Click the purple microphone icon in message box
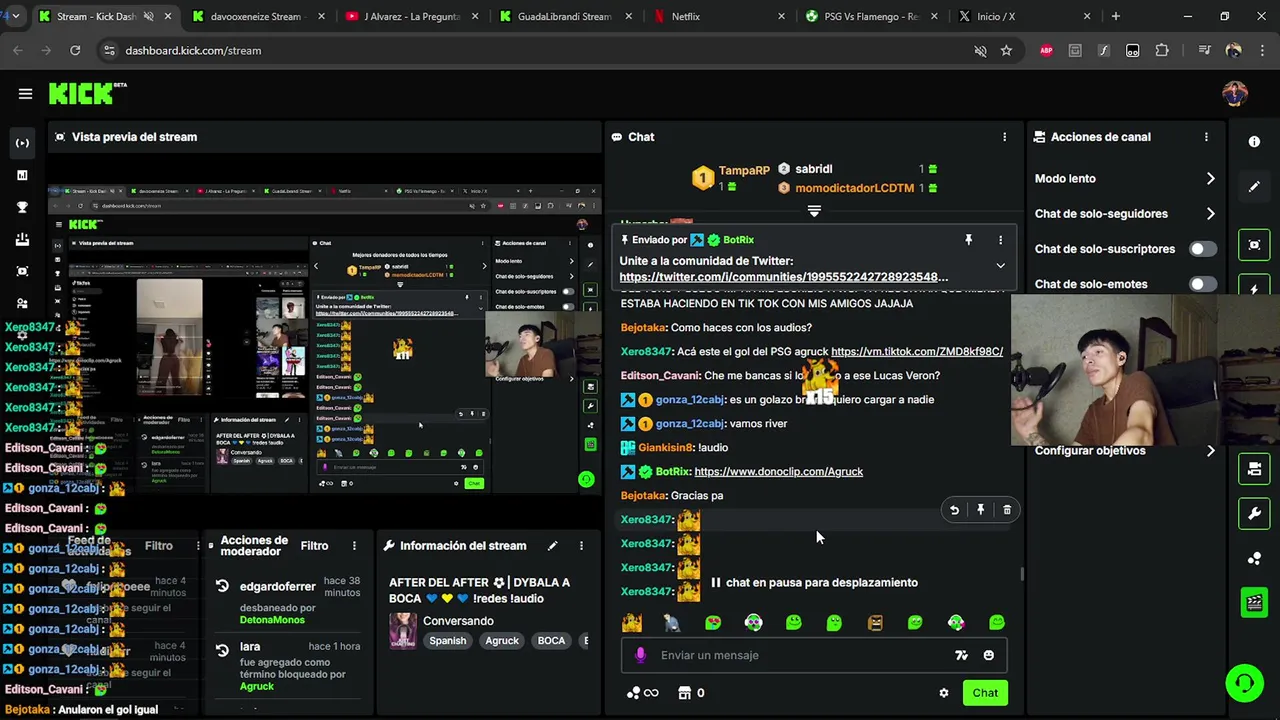Screen dimensions: 1280x720 click(641, 655)
